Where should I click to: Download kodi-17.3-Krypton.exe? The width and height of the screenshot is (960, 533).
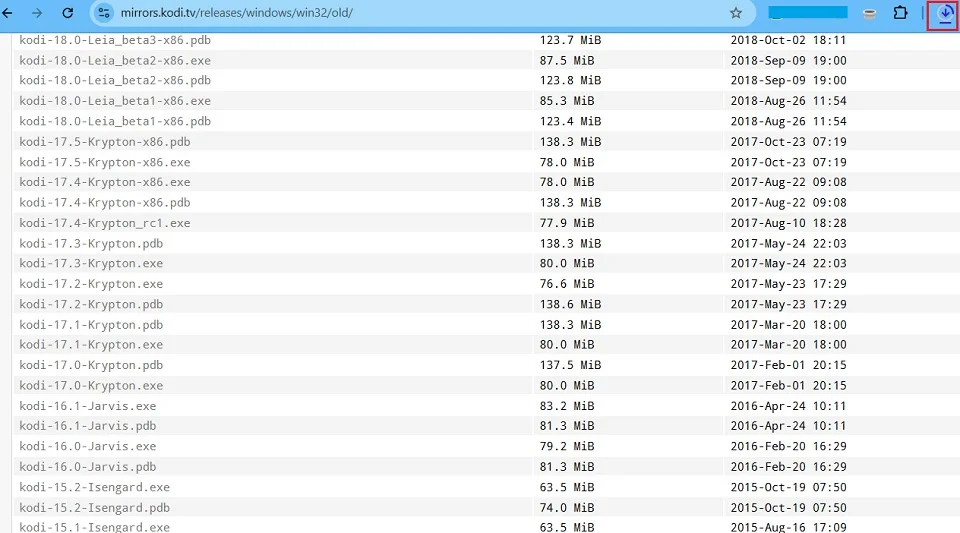click(91, 264)
